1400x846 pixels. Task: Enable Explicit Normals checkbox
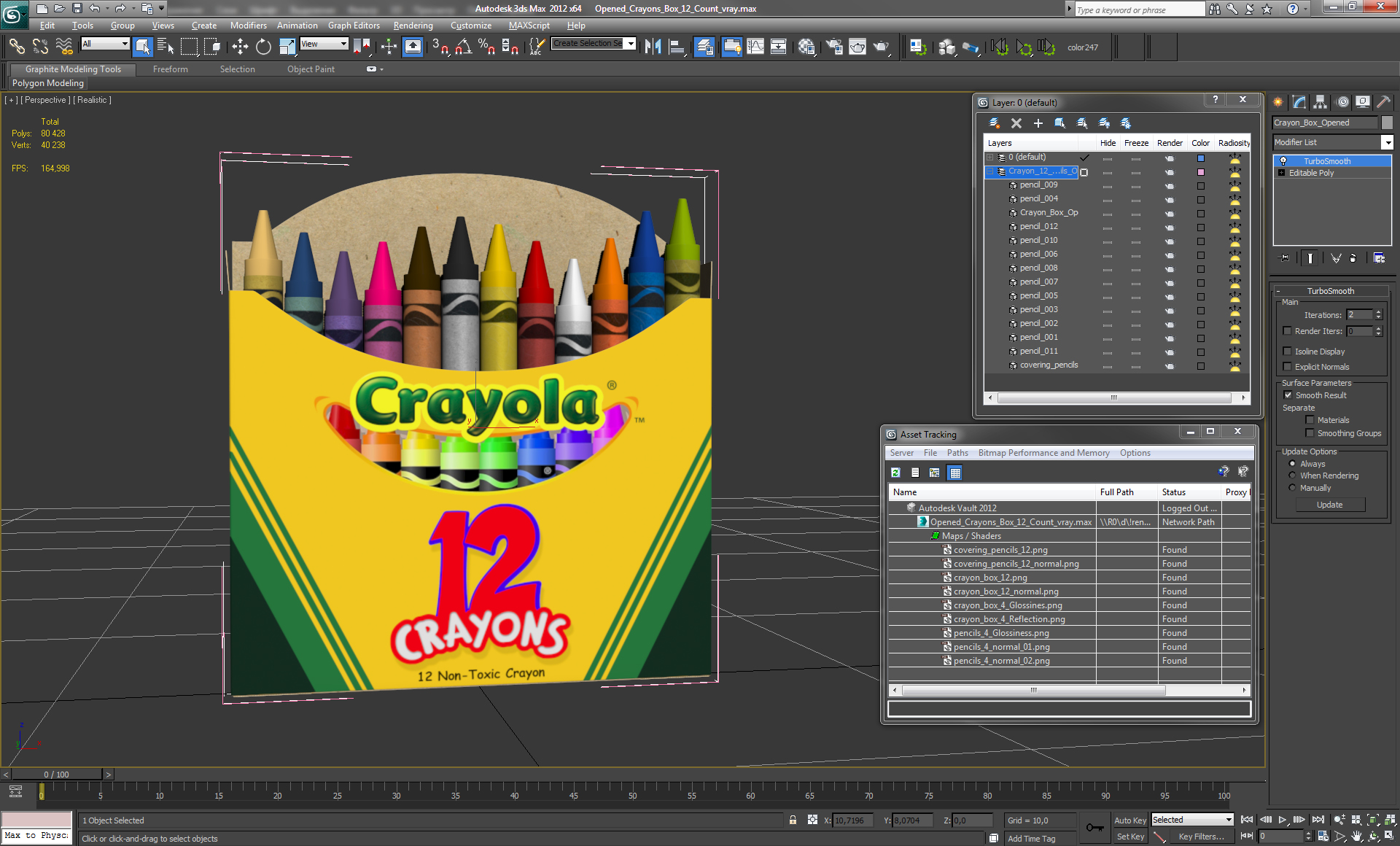[1287, 367]
